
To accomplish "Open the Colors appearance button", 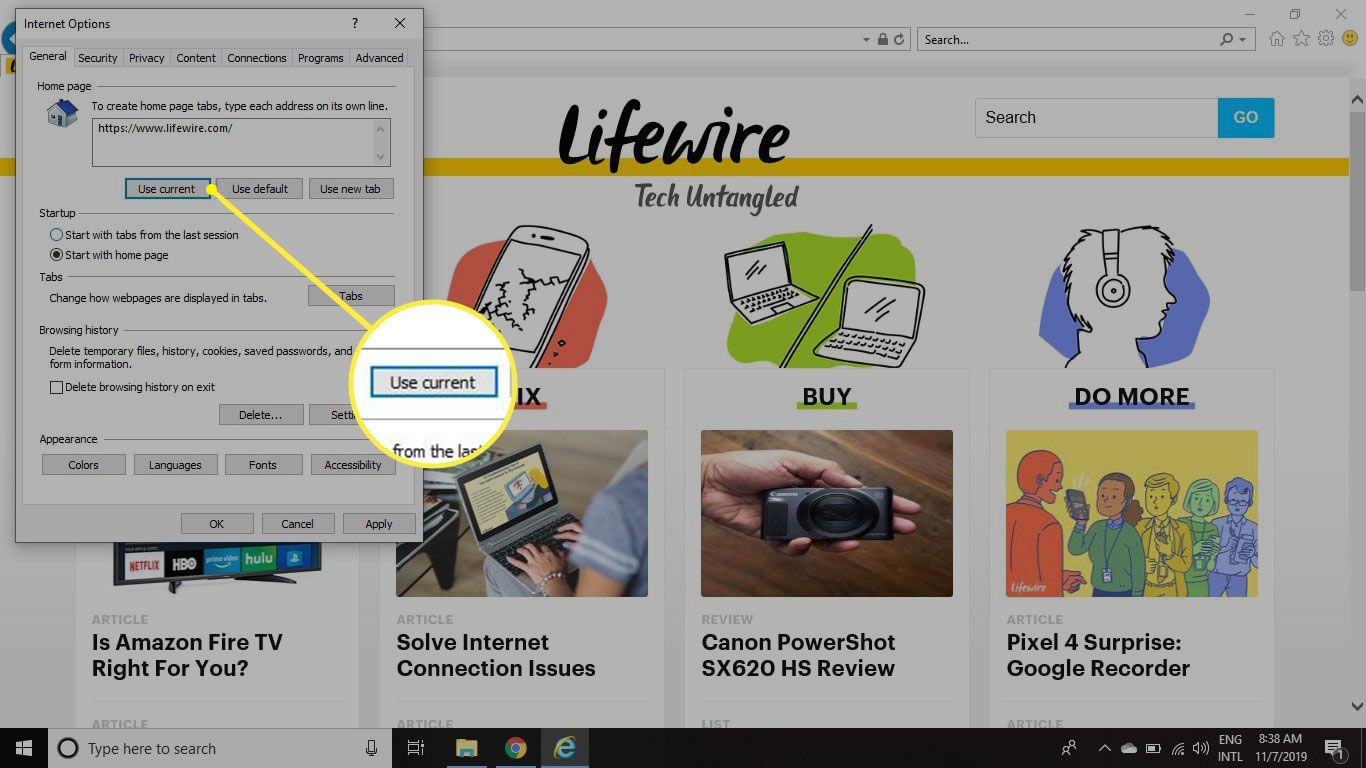I will (84, 465).
